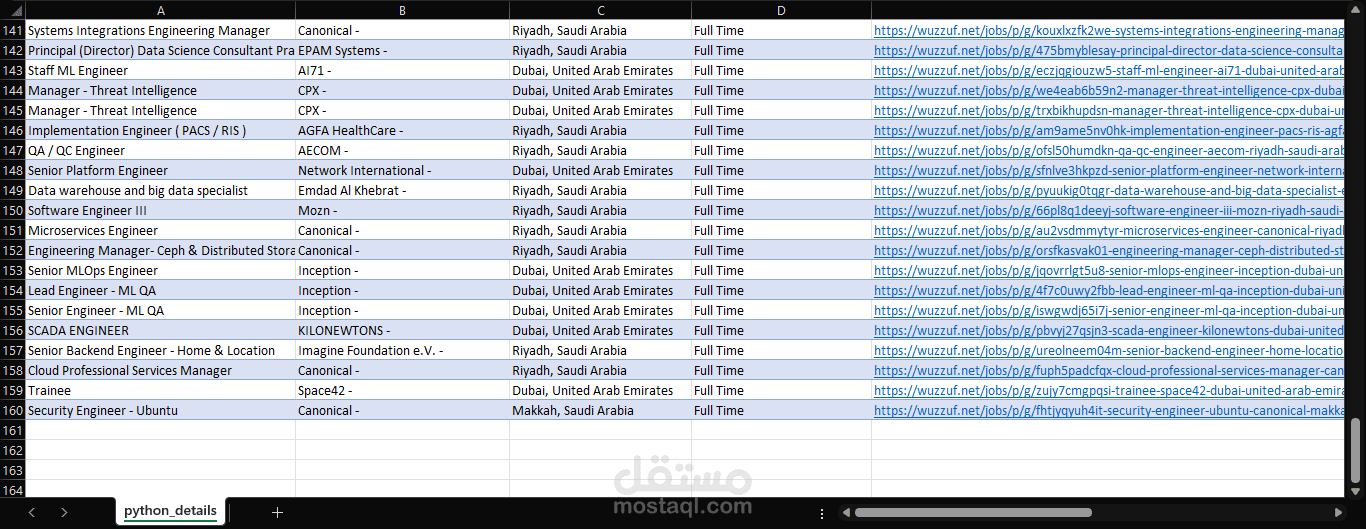
Task: Open the cloud-professional-services-manager wuzzuf link
Action: (x=1109, y=370)
